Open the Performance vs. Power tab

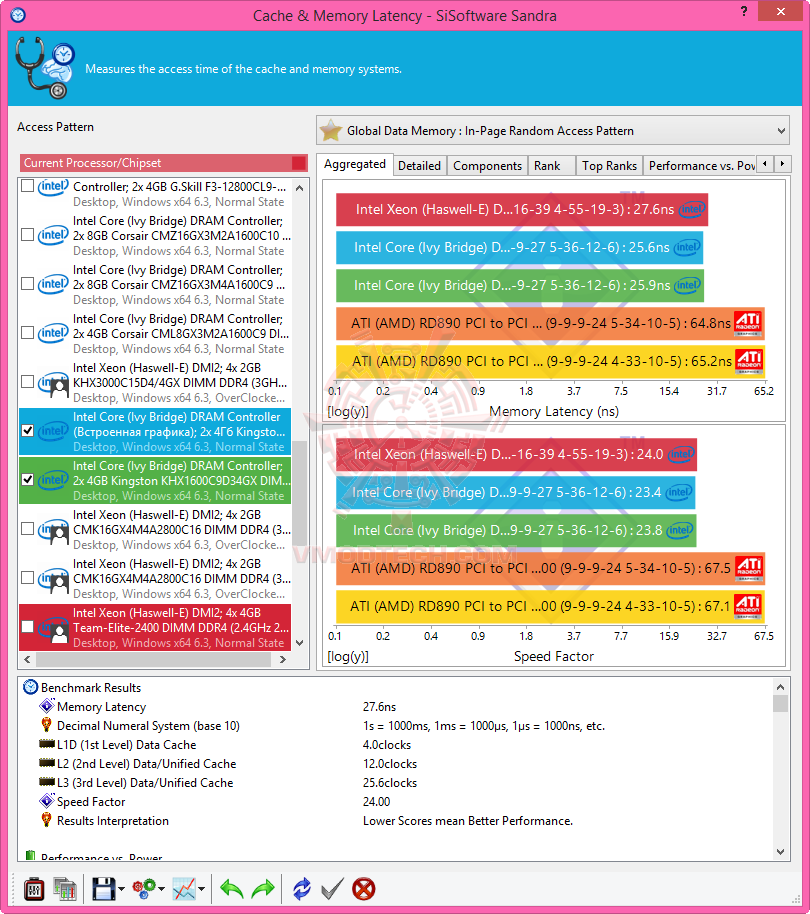pos(702,166)
